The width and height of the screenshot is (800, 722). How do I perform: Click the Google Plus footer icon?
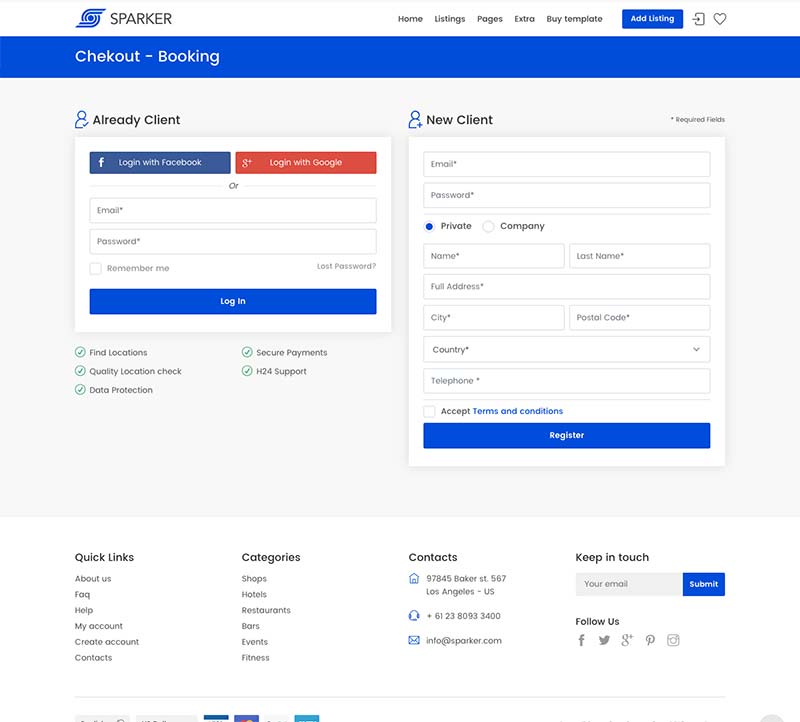627,640
